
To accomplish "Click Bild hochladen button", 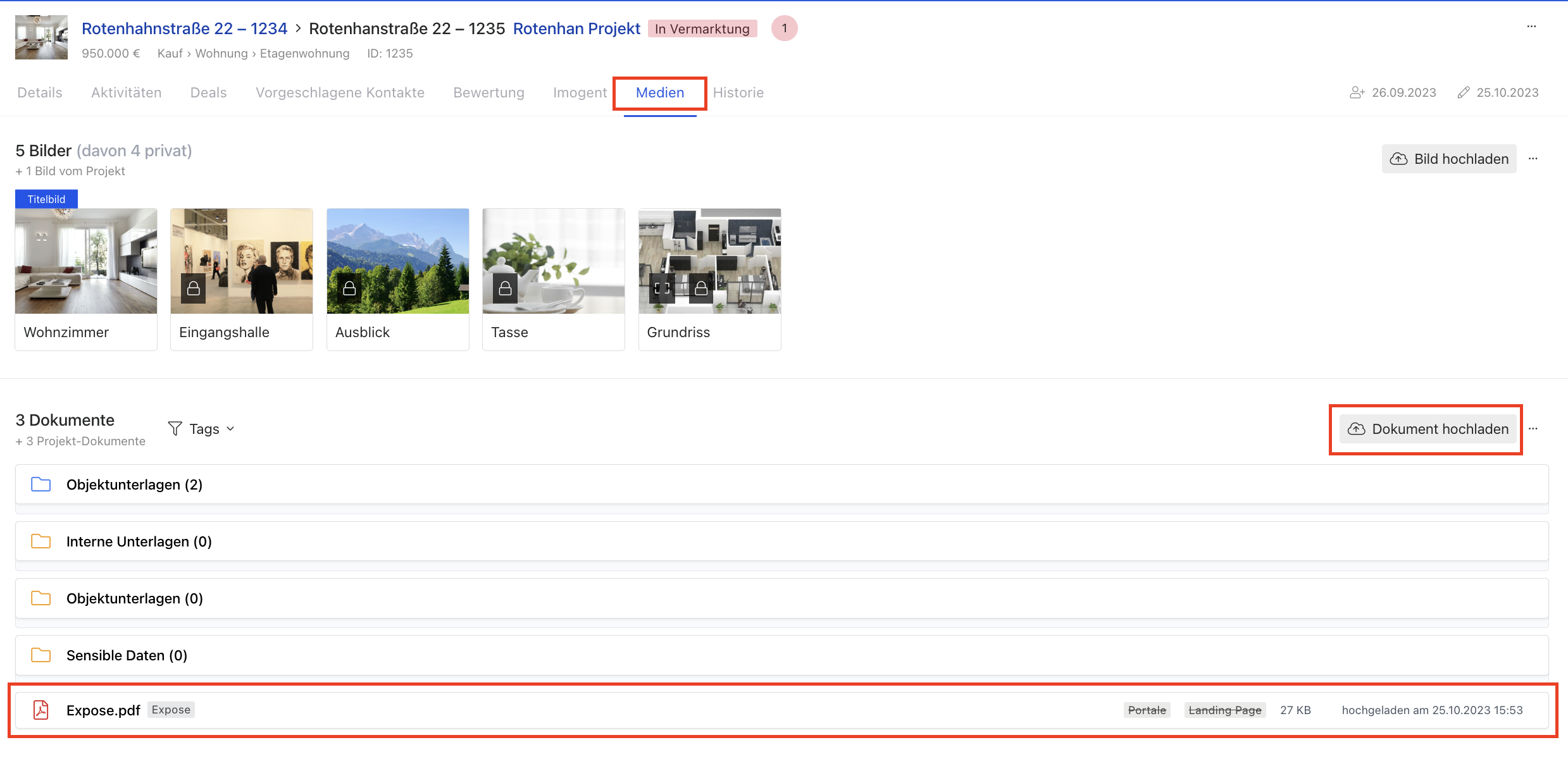I will click(x=1448, y=159).
